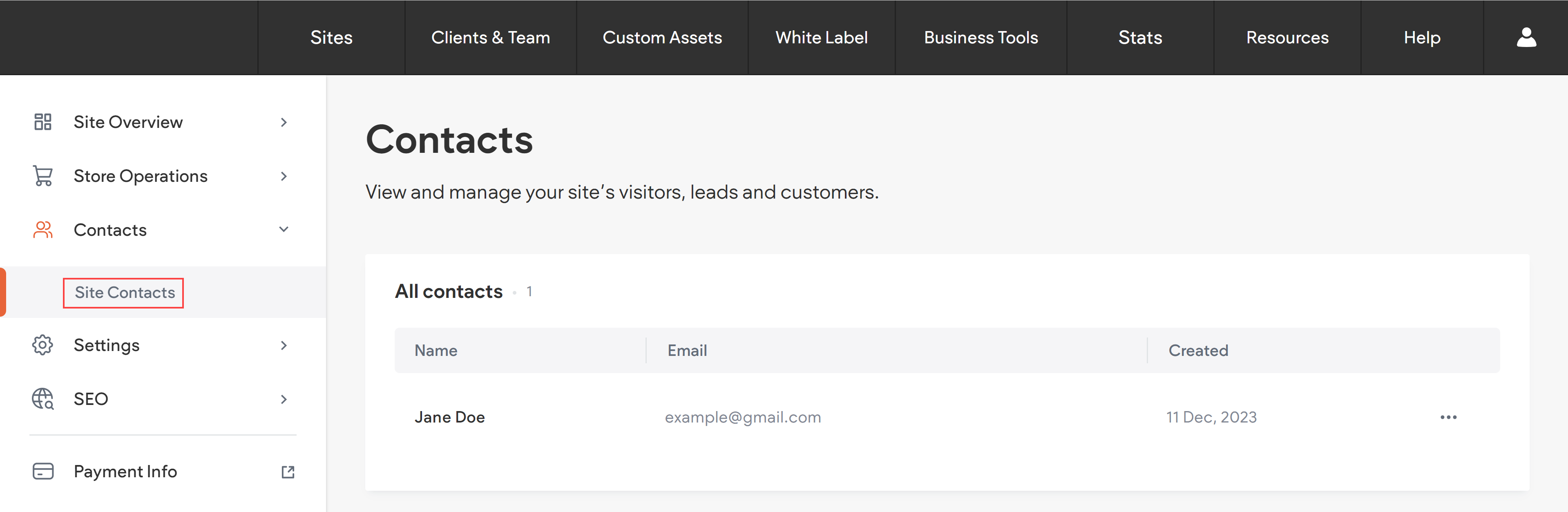
Task: Open the Business Tools menu
Action: click(x=981, y=37)
